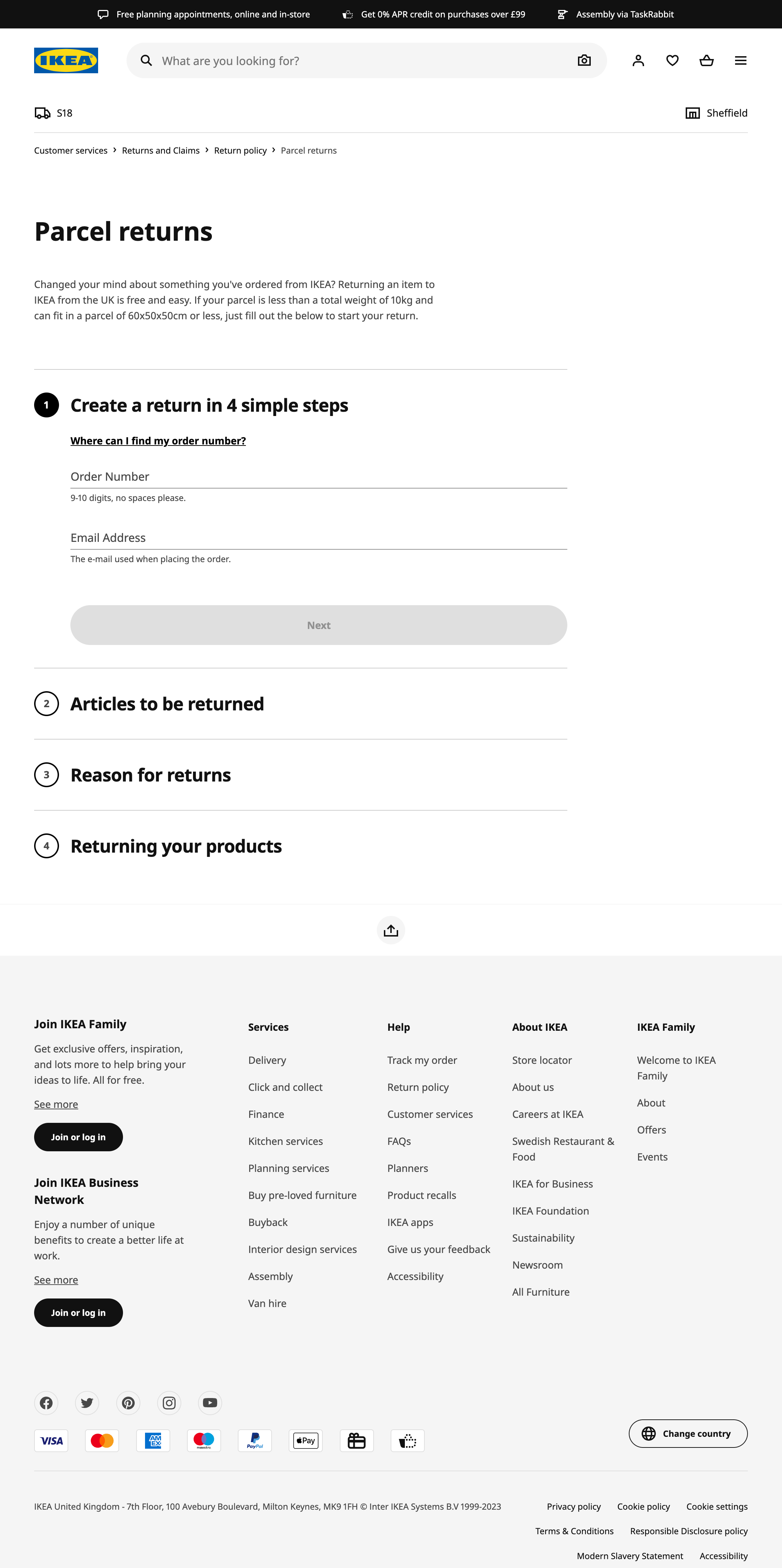Click the IKEA logo
This screenshot has width=782, height=1568.
click(66, 60)
